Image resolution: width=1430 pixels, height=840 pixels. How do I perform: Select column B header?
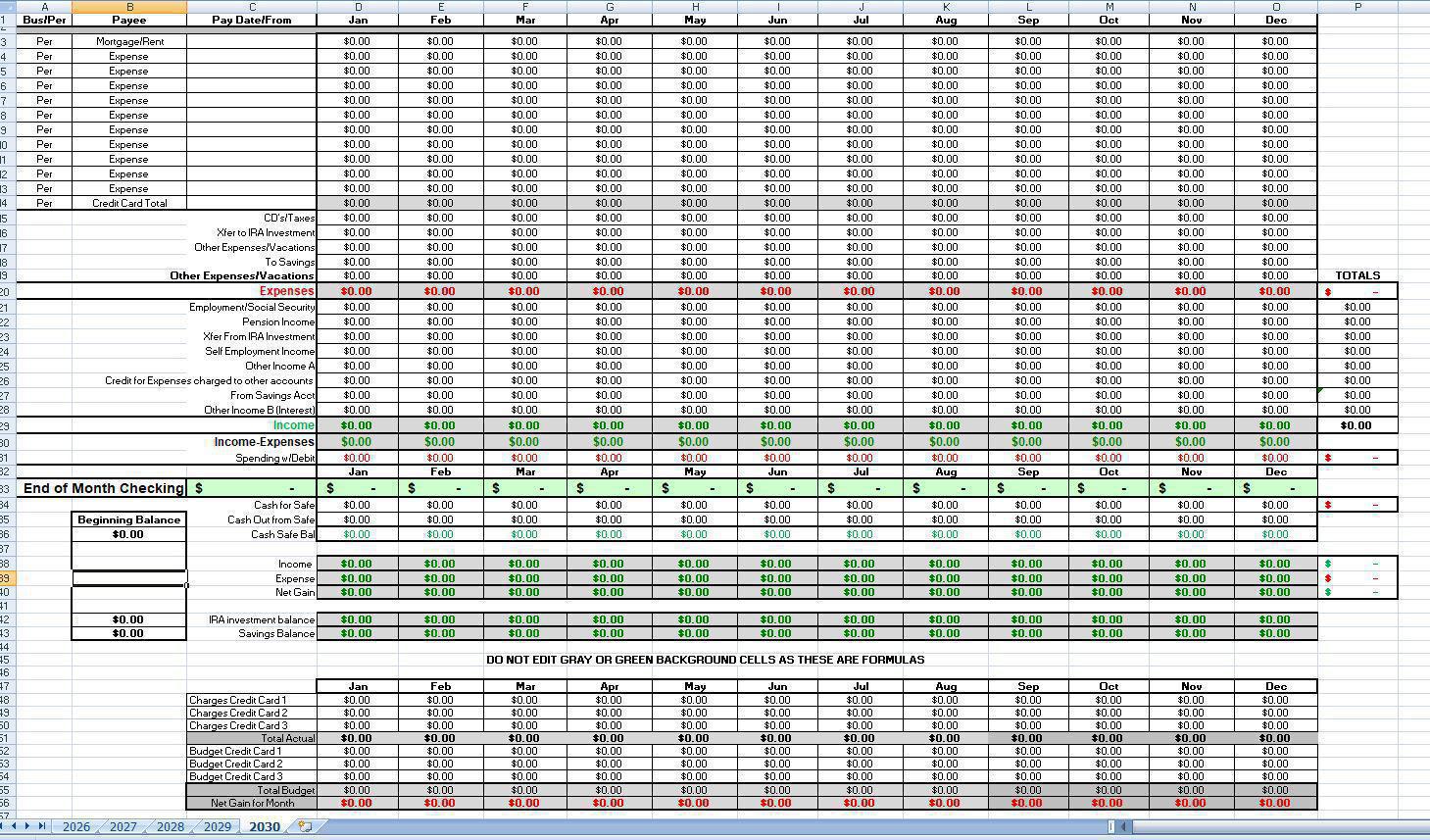pyautogui.click(x=129, y=7)
